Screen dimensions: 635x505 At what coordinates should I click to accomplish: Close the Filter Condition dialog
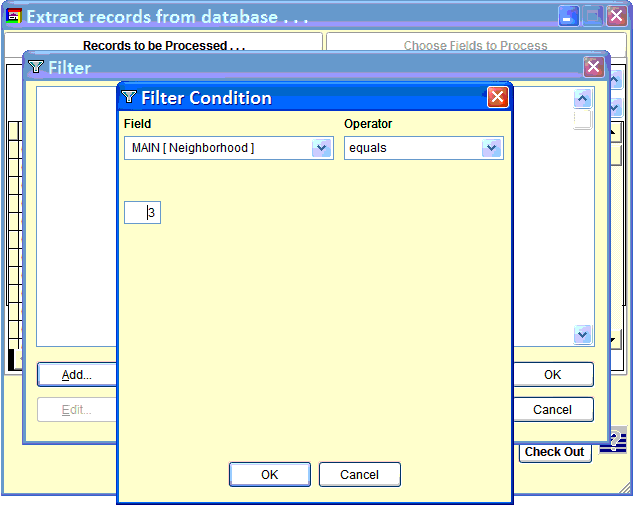(x=497, y=97)
